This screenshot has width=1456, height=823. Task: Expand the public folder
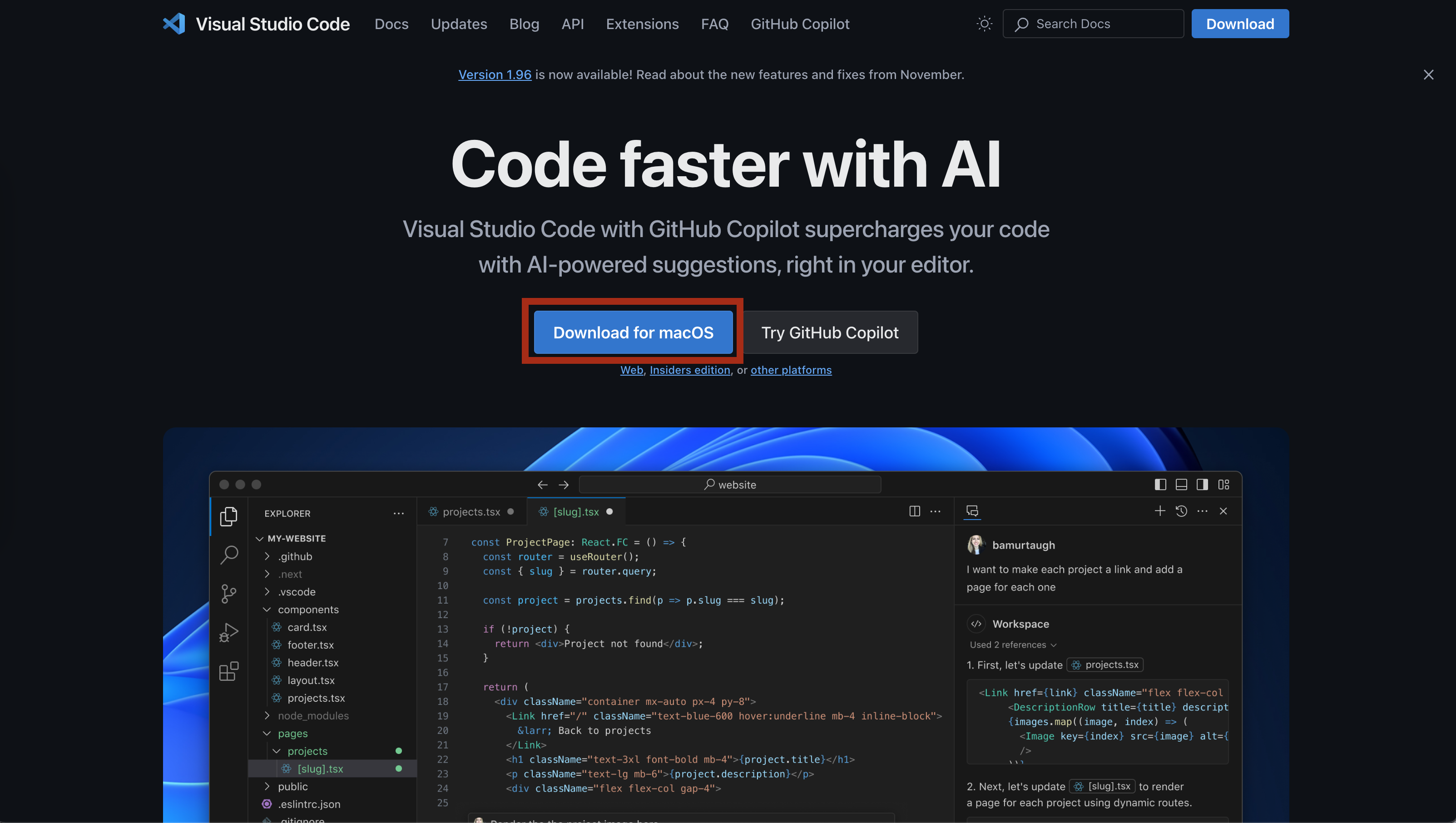pyautogui.click(x=267, y=786)
